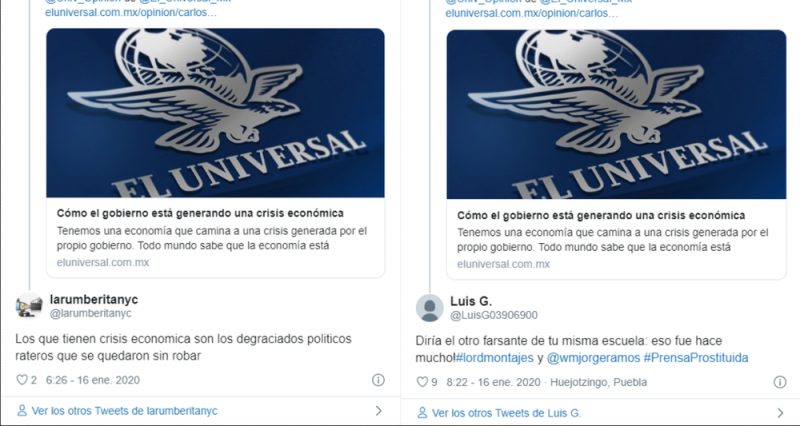800x426 pixels.
Task: Click the @LuisG03906900 handle
Action: (494, 316)
